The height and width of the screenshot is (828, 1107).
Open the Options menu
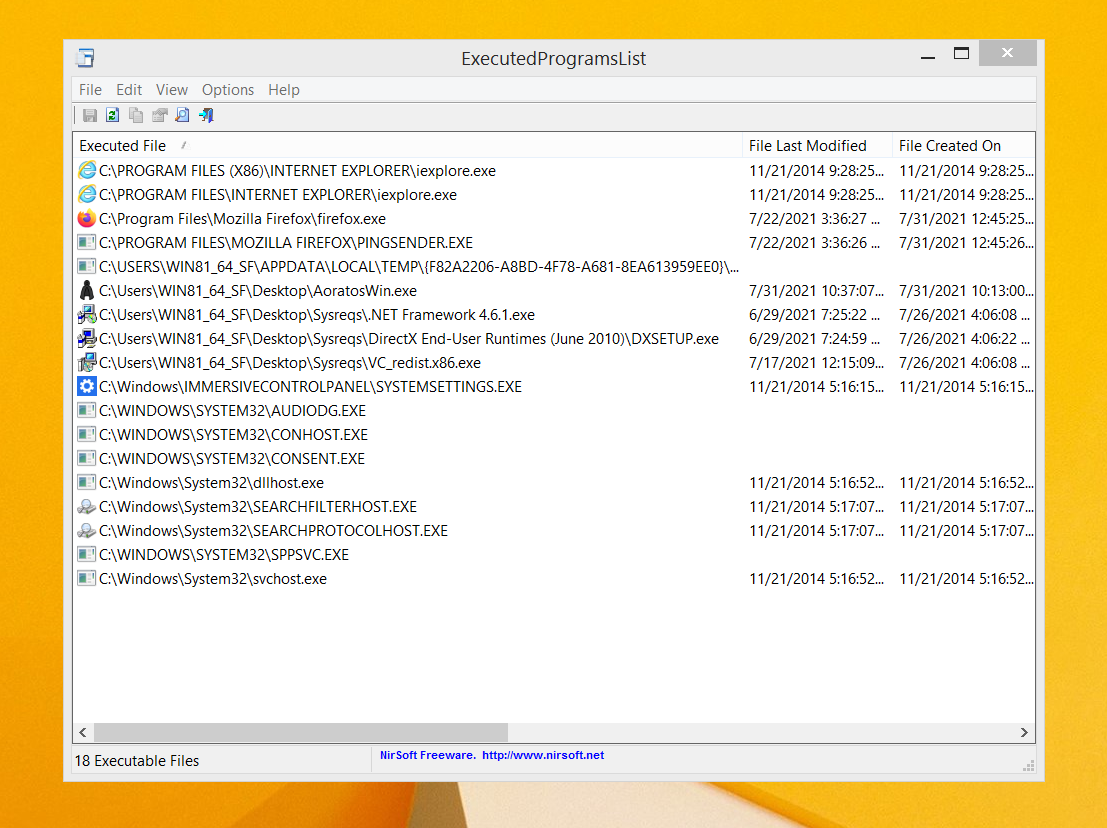pyautogui.click(x=228, y=90)
